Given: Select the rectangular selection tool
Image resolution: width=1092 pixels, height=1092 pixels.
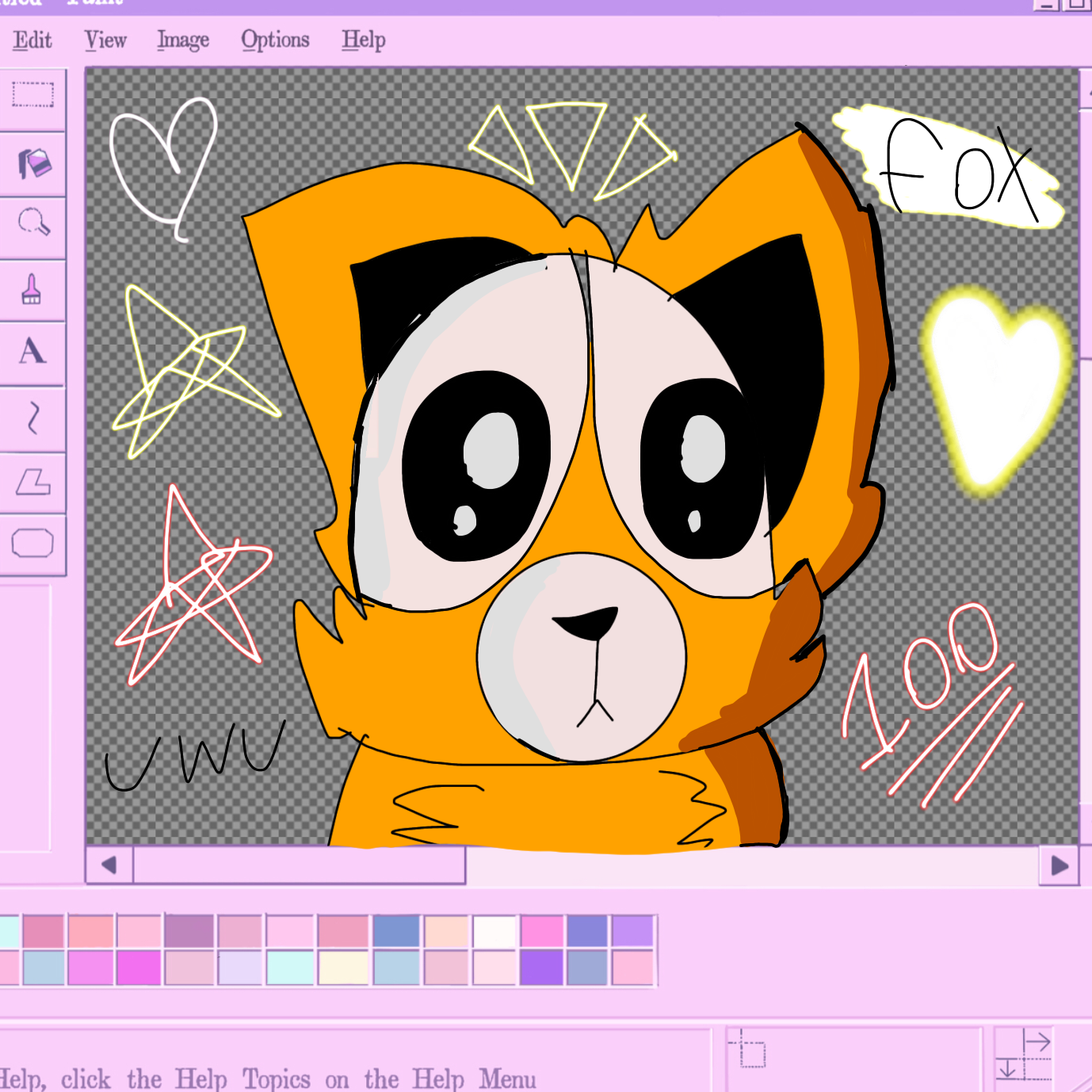Looking at the screenshot, I should pyautogui.click(x=32, y=94).
